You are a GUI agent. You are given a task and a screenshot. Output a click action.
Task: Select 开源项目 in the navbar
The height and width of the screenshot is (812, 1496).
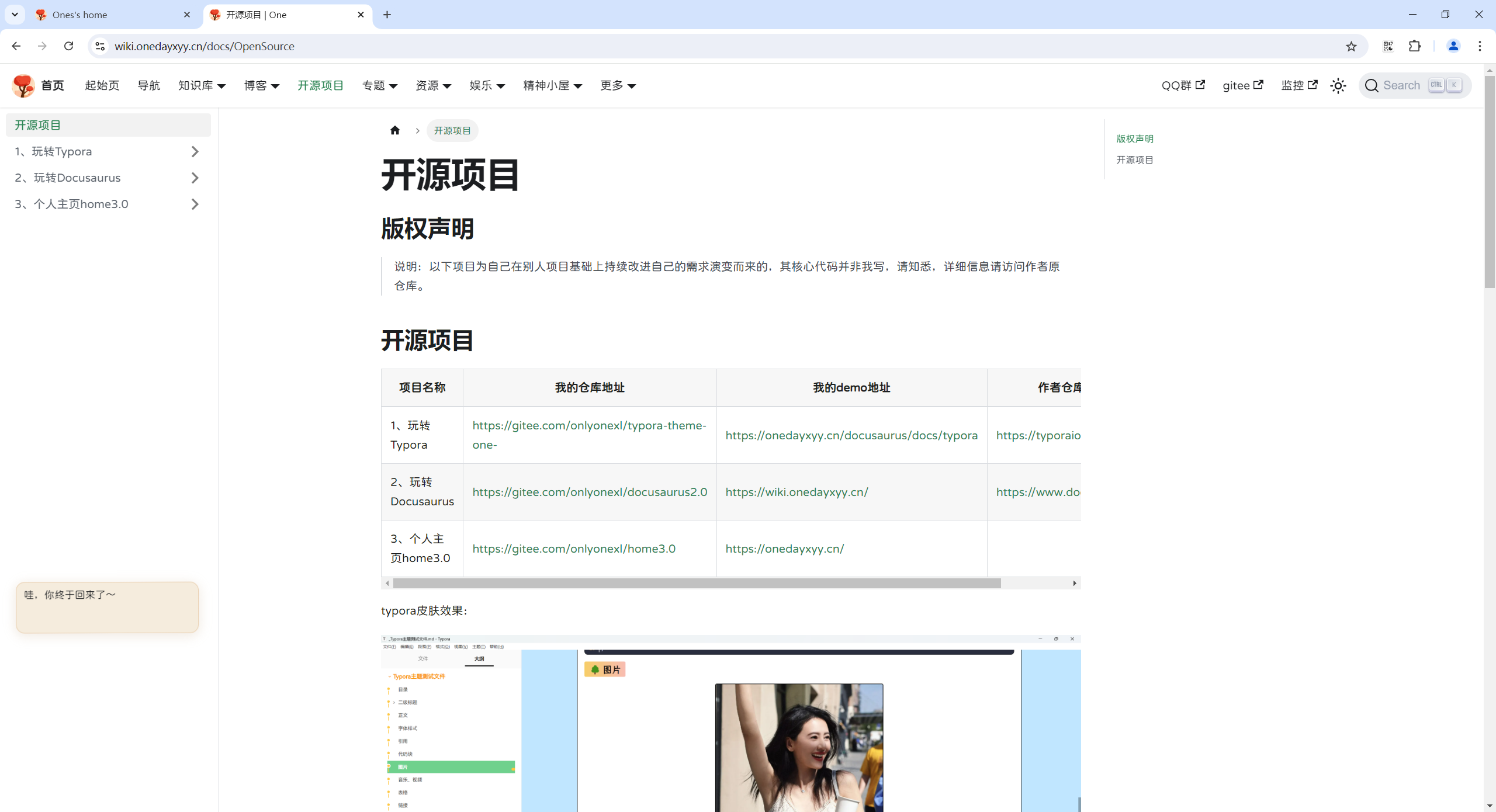click(x=321, y=85)
